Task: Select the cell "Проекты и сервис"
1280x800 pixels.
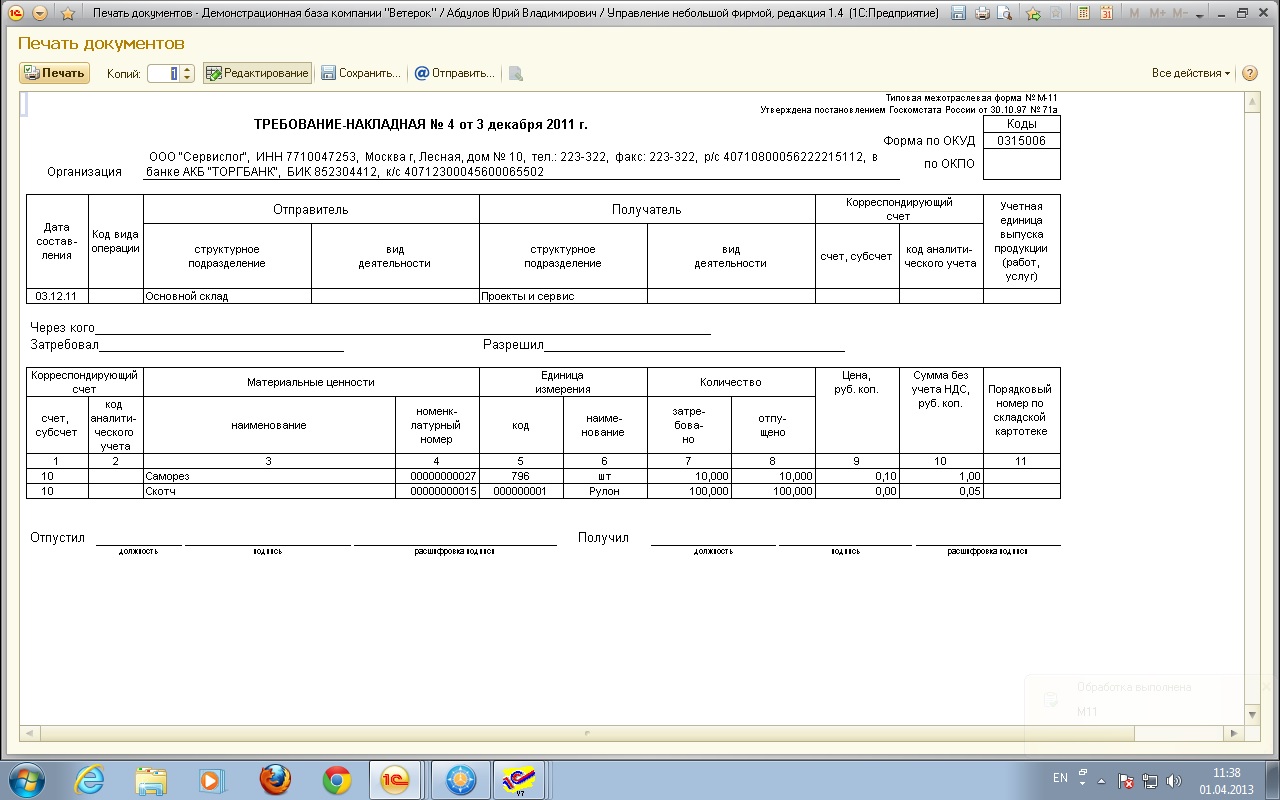Action: point(563,296)
